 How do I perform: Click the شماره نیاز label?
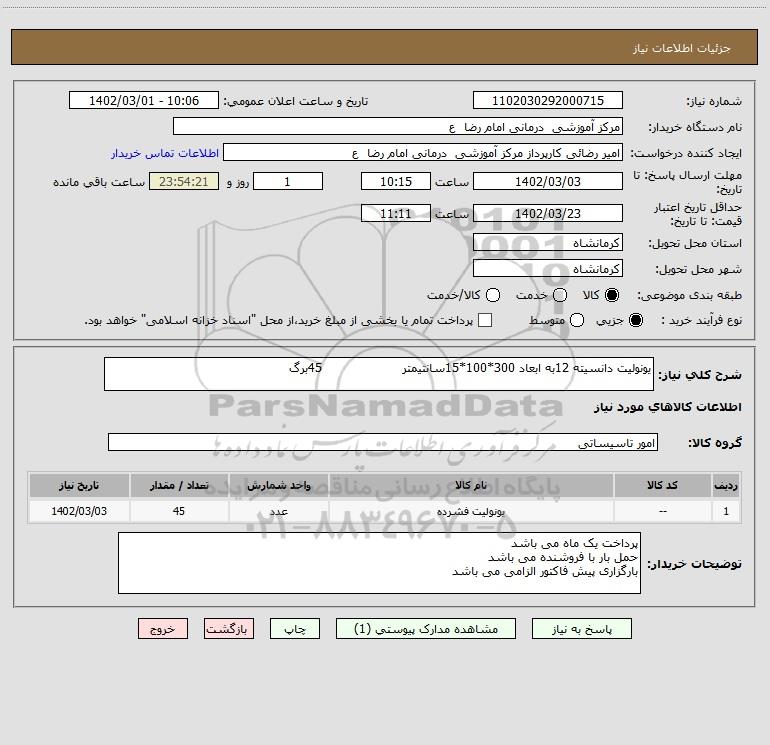point(714,101)
